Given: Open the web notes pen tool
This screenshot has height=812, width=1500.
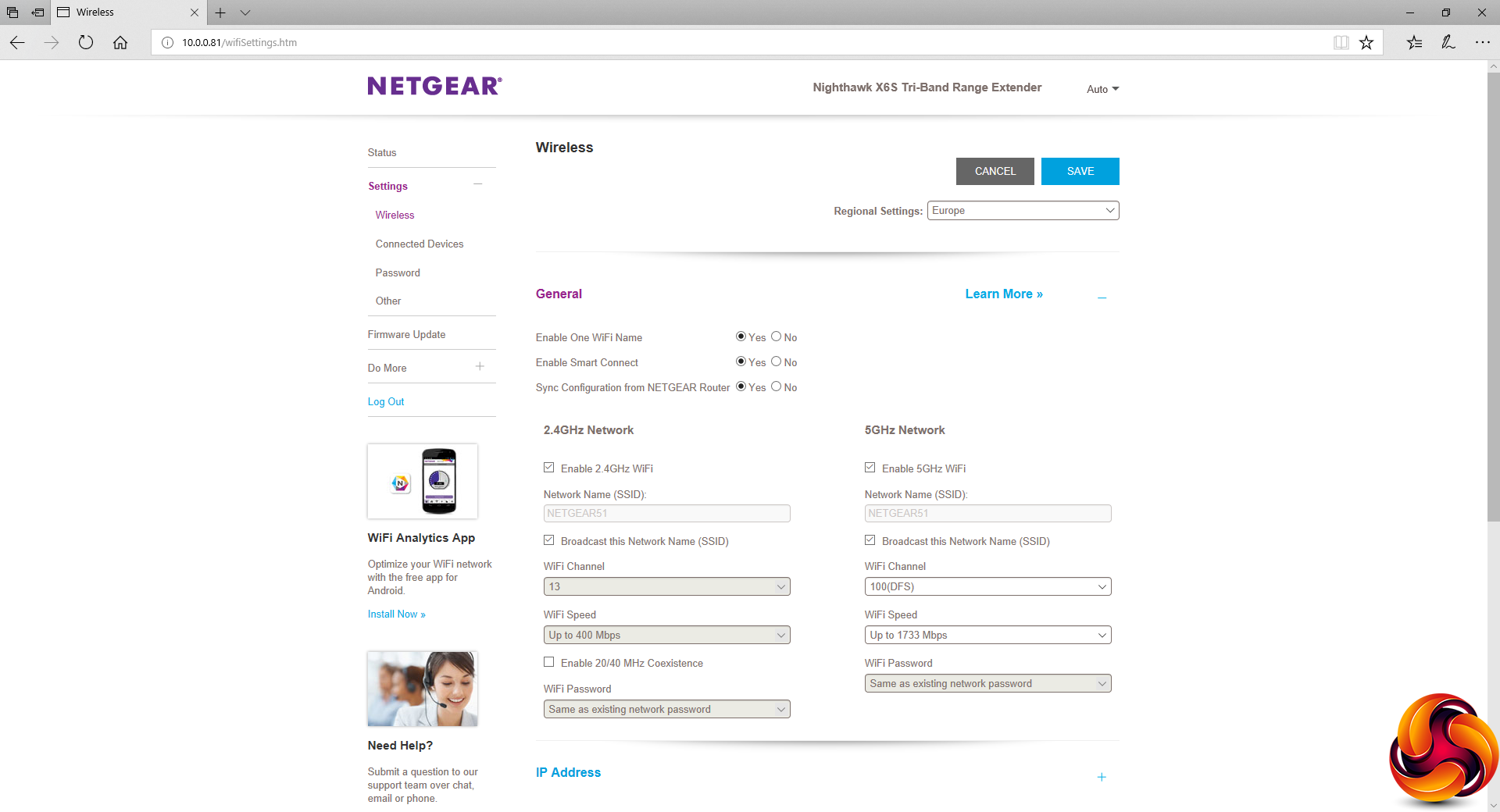Looking at the screenshot, I should pos(1448,43).
